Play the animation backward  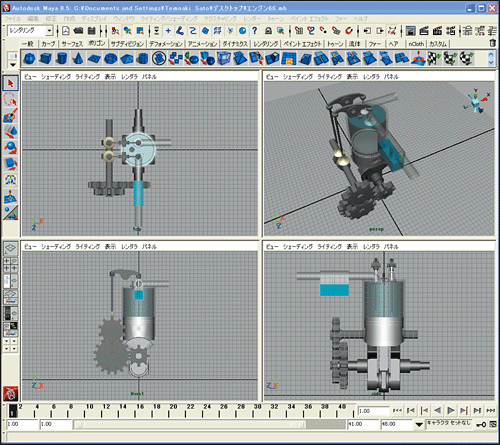437,410
